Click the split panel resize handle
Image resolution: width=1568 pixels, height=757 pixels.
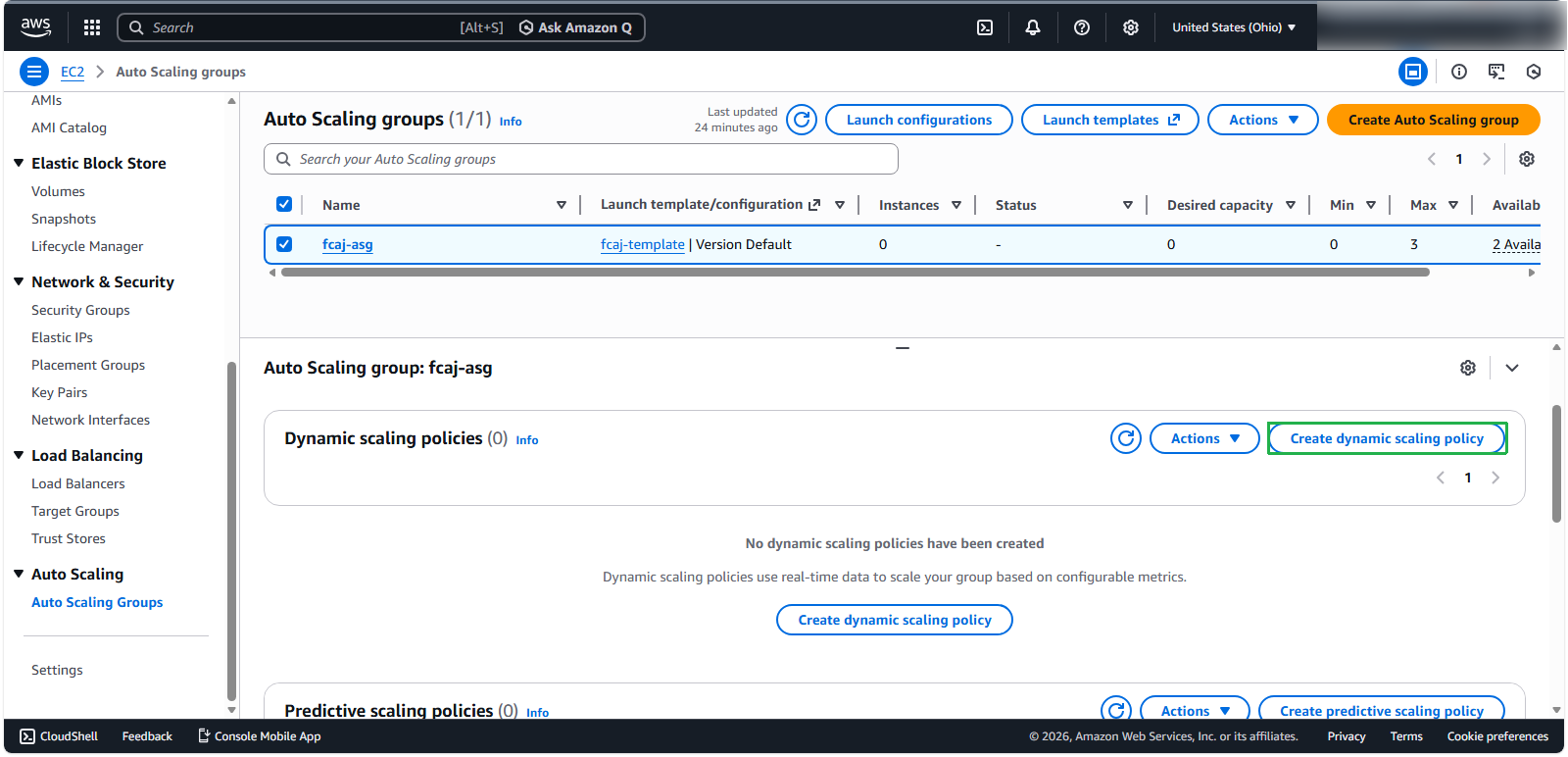(x=903, y=347)
